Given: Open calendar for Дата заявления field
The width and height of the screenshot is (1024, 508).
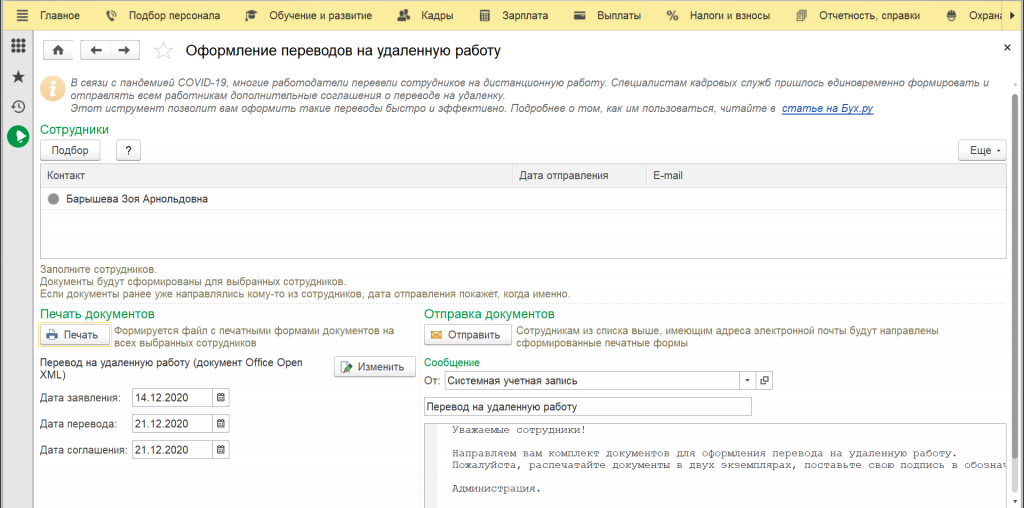Looking at the screenshot, I should point(221,397).
